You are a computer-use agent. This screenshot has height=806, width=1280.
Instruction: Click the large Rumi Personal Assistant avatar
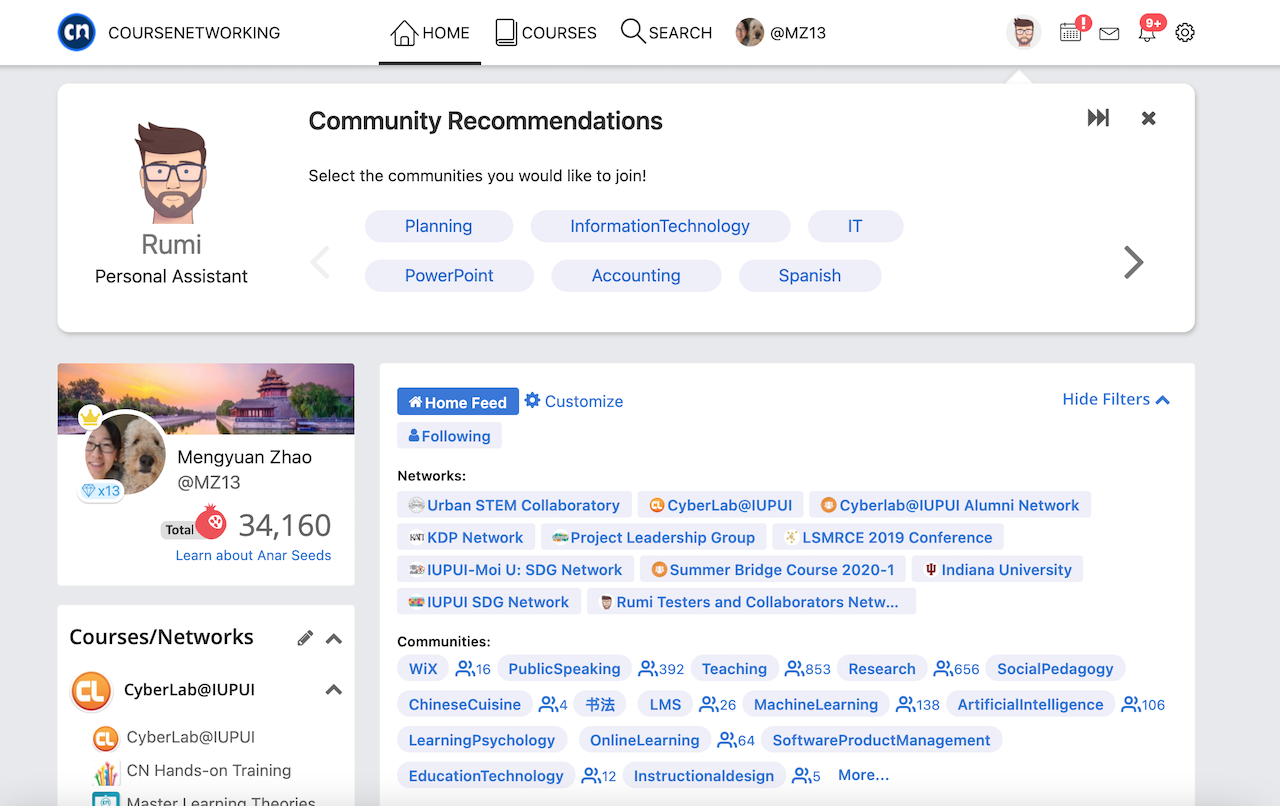(x=171, y=173)
